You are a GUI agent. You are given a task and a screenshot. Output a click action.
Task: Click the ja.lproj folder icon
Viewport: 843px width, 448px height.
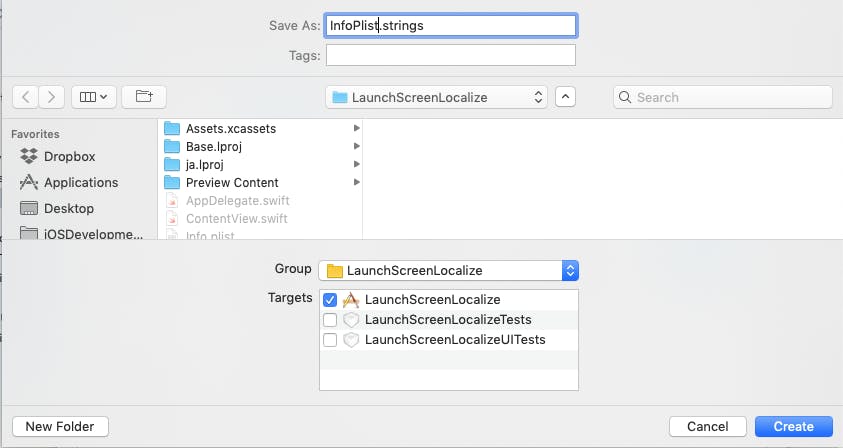[172, 165]
